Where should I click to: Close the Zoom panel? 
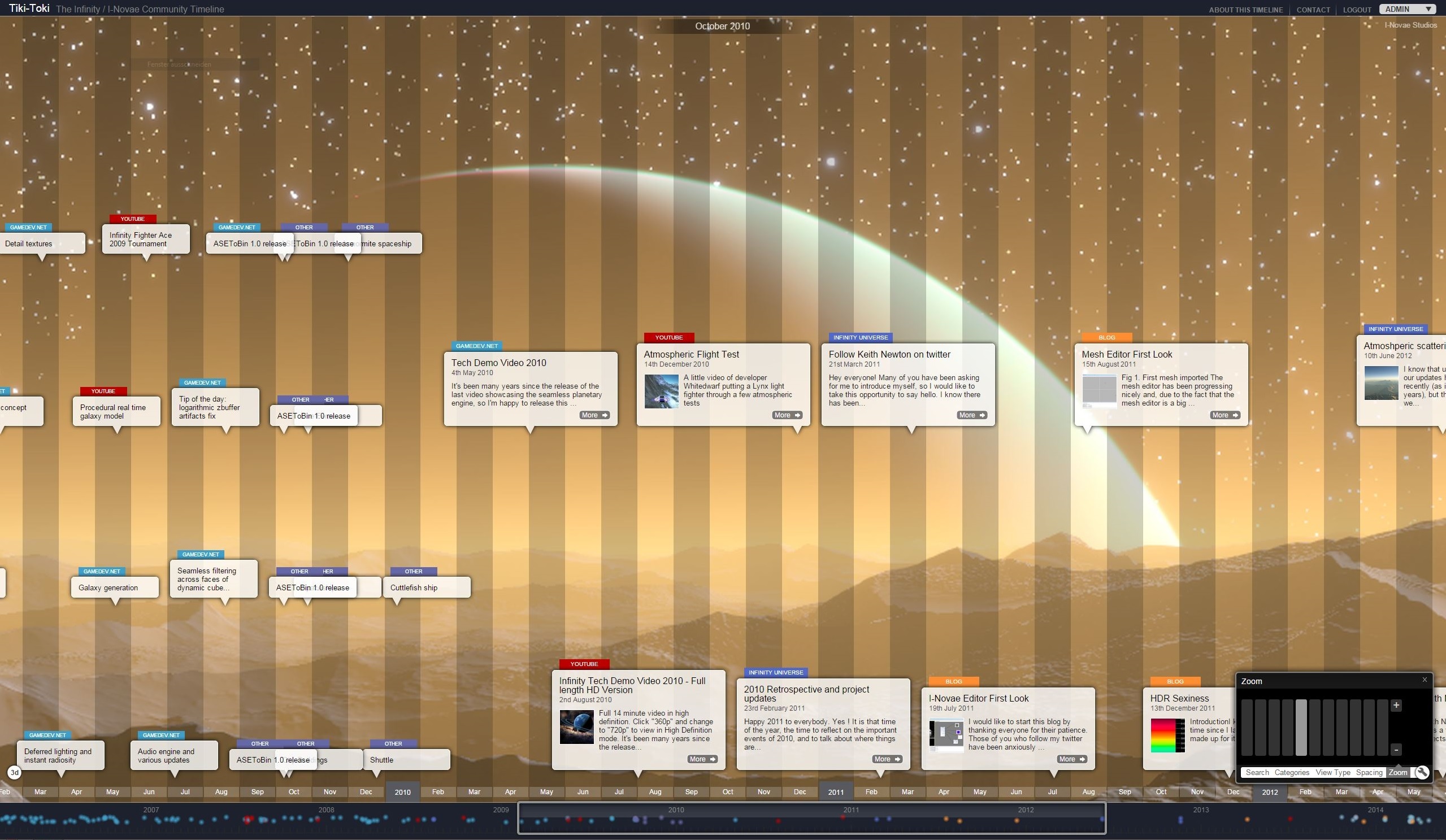(1424, 680)
